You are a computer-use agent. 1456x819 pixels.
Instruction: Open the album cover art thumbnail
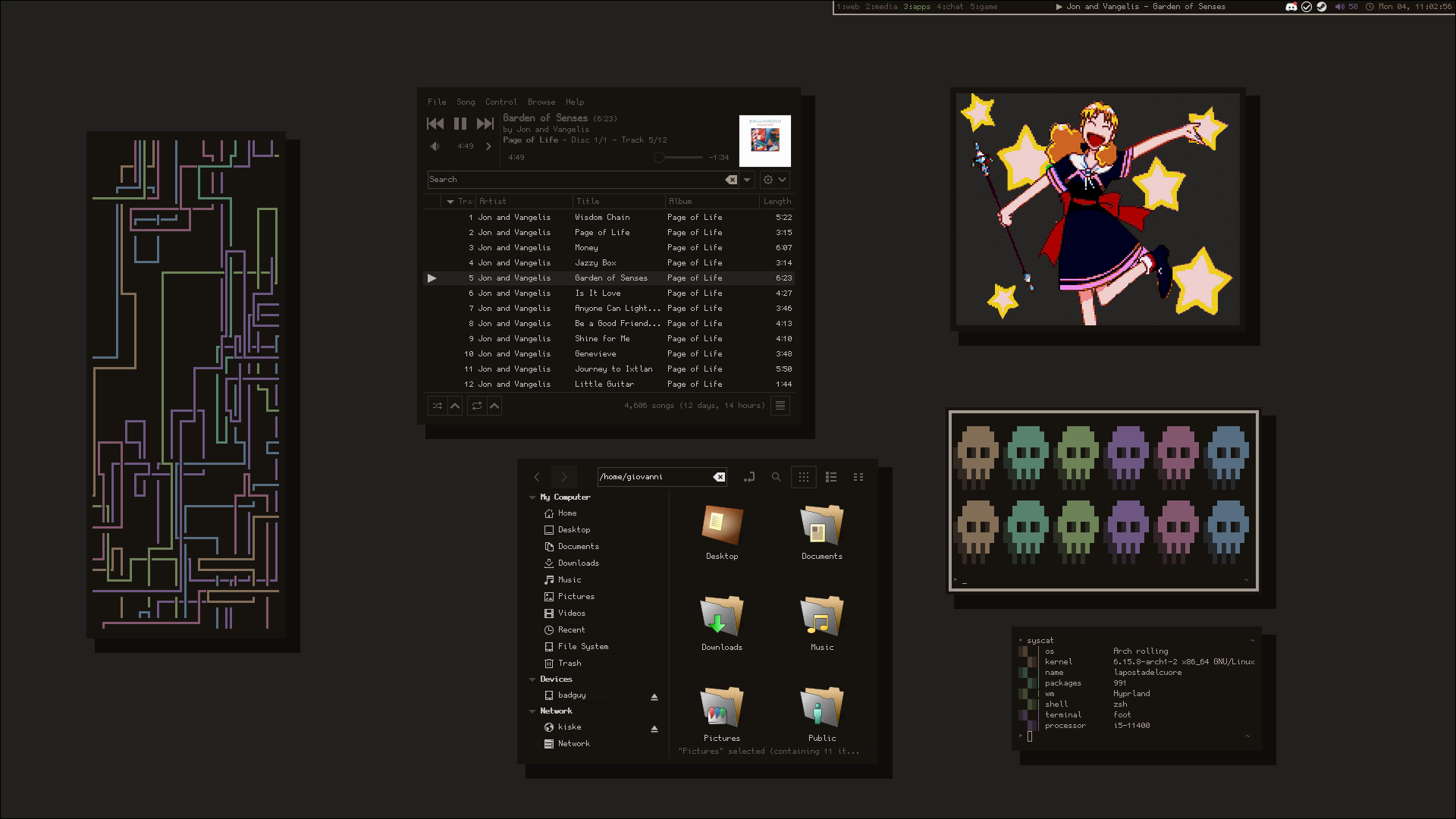tap(765, 141)
